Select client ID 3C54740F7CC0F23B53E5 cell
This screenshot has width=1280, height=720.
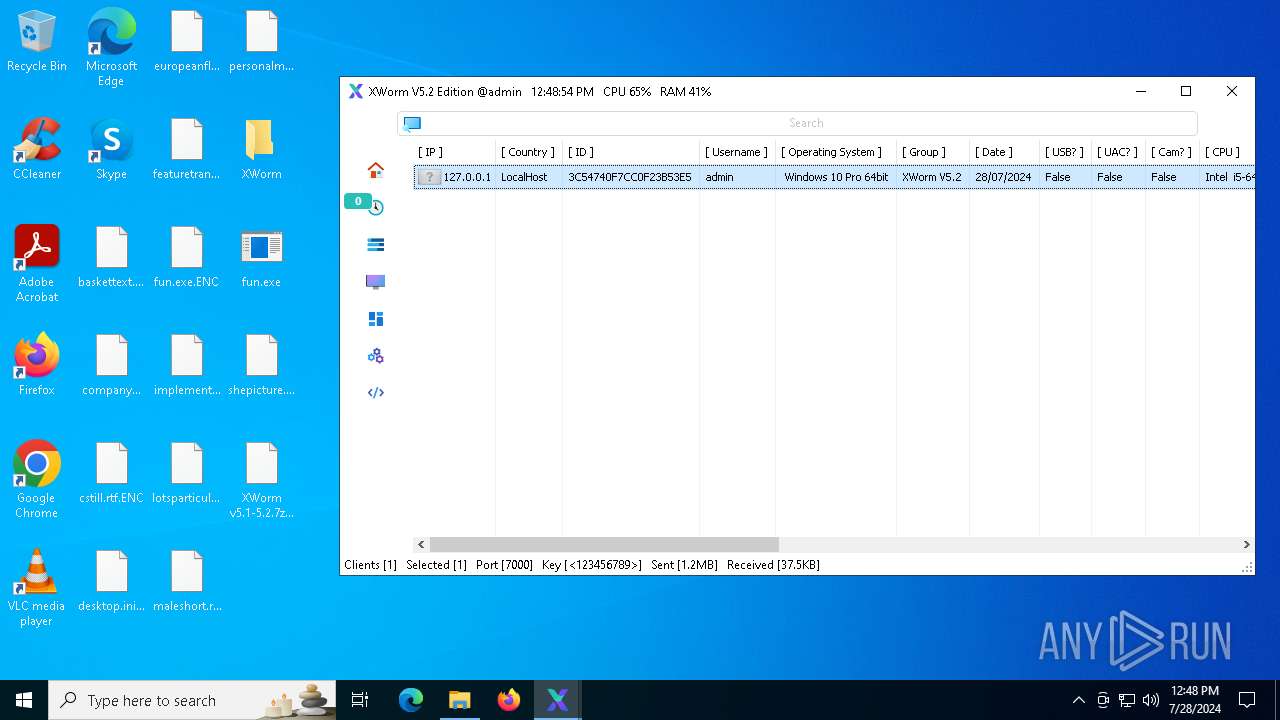[630, 177]
